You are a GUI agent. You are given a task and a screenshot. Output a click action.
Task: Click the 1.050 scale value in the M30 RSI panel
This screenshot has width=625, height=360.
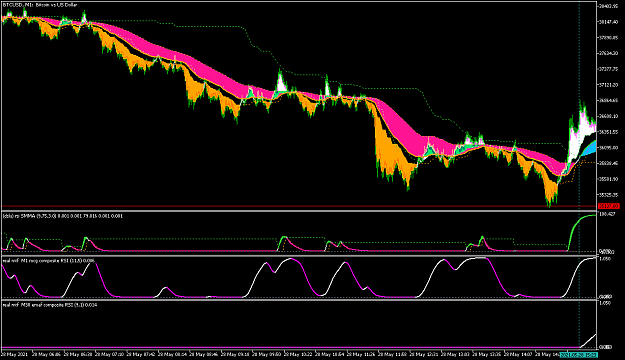605,303
